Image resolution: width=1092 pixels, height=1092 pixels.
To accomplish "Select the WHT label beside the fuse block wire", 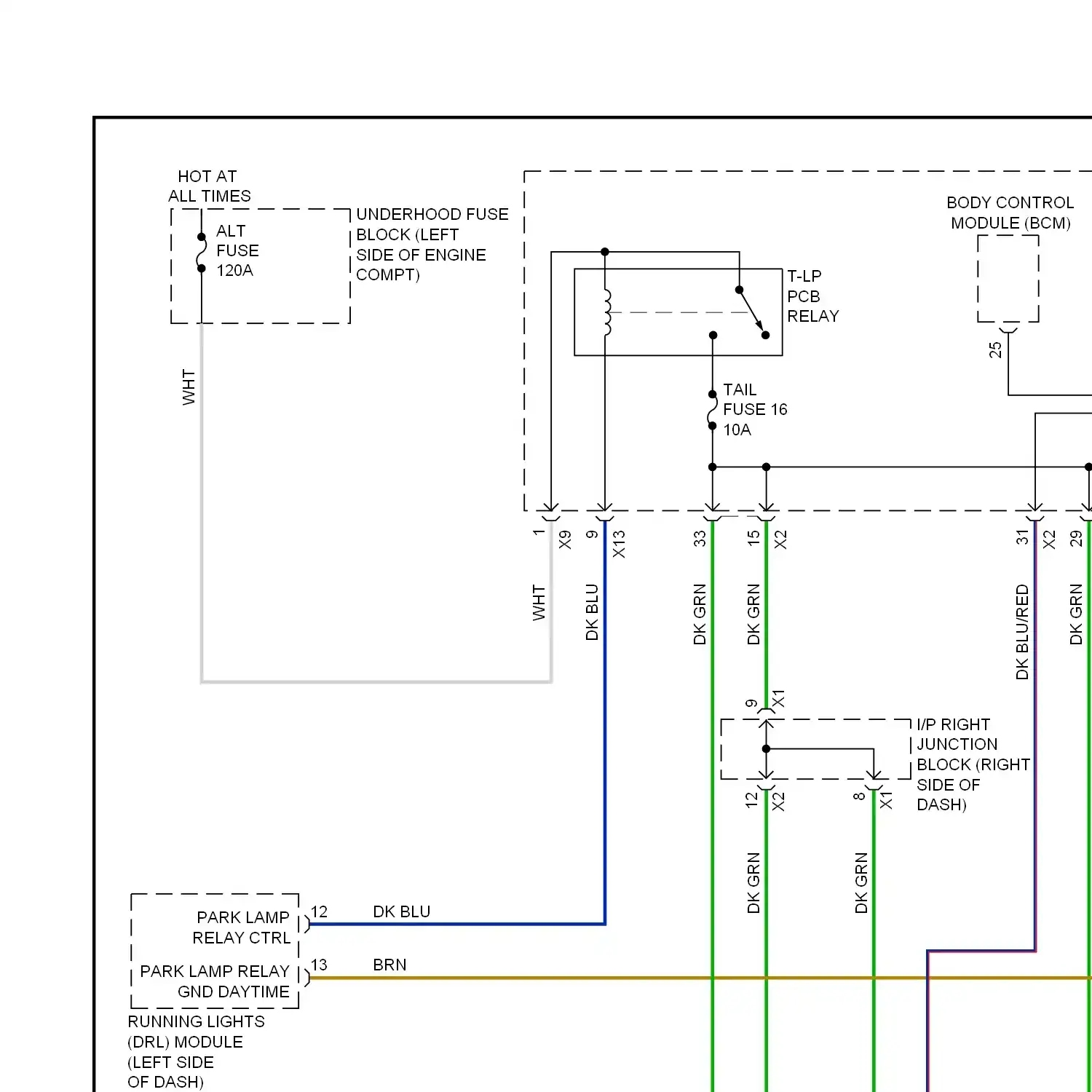I will tap(189, 387).
